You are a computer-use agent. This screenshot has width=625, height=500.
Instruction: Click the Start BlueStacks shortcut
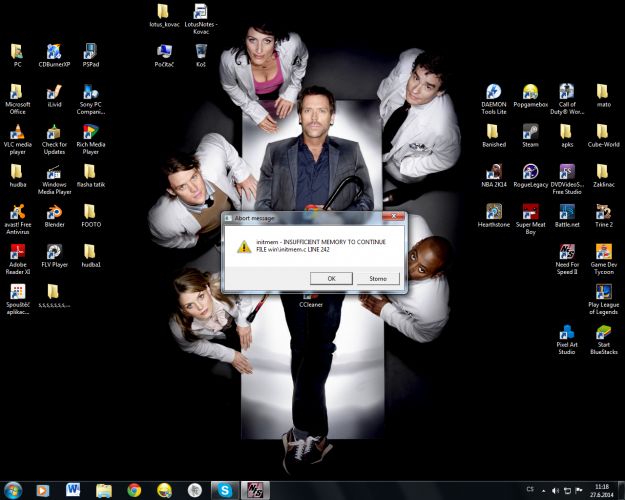tap(603, 340)
